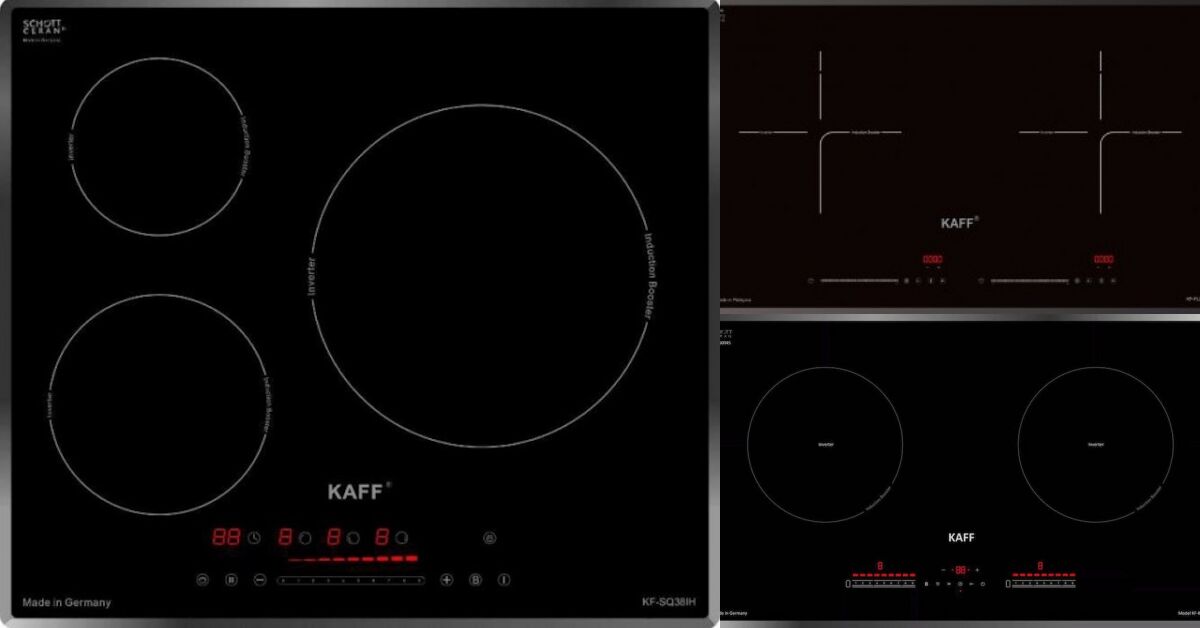Select the second cooking zone indicator icon
Screen dimensions: 1200x628
(353, 538)
